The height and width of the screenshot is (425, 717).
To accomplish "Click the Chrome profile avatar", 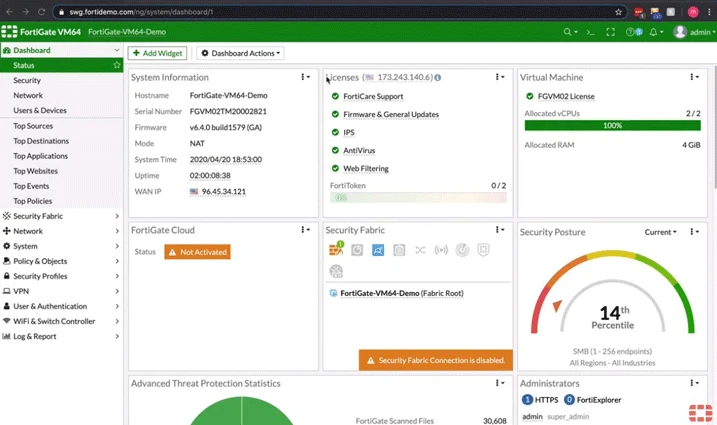I will pos(693,12).
